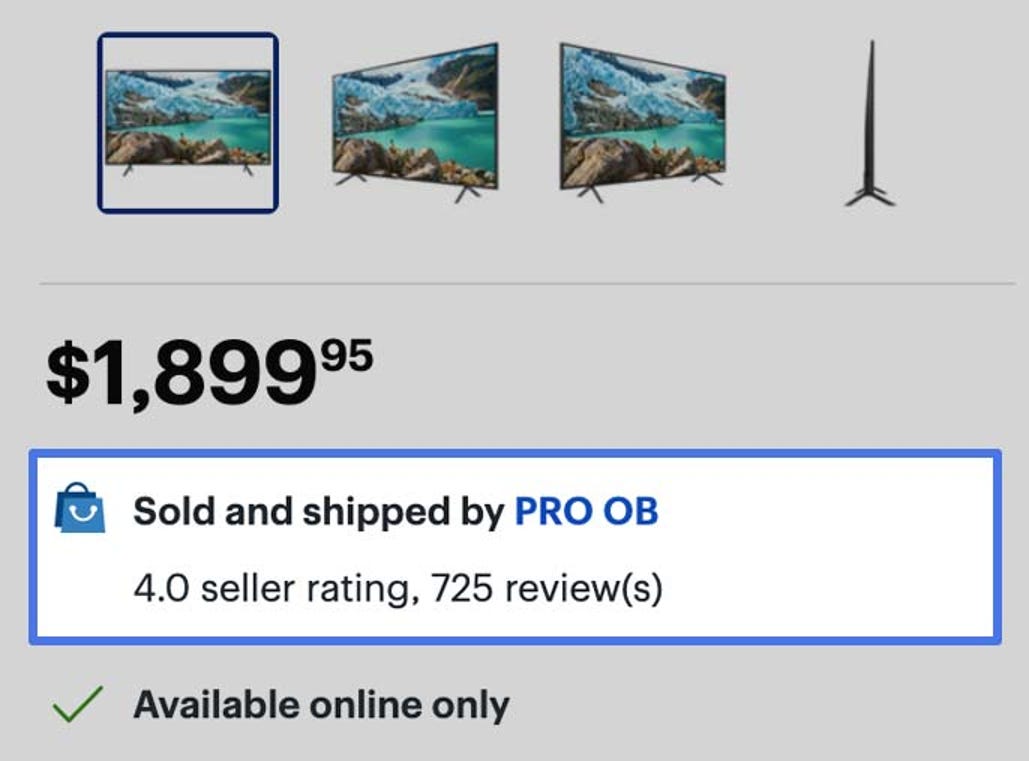Screen dimensions: 1029x761
Task: Click the green availability checkmark icon
Action: [77, 705]
